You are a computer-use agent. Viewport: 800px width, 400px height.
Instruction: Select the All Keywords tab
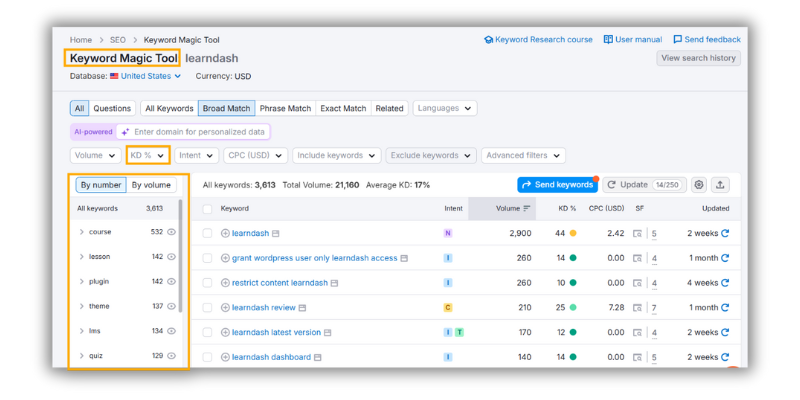(x=169, y=108)
